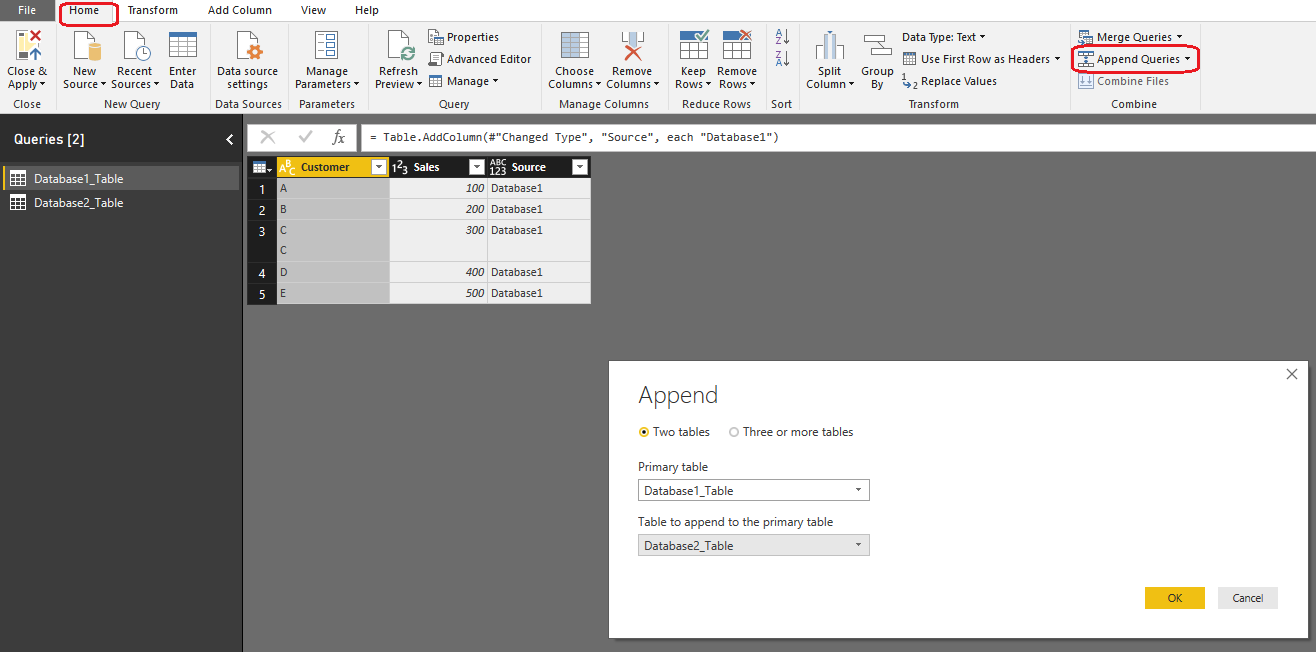Open Source column filter dropdown
The height and width of the screenshot is (652, 1316).
[579, 168]
